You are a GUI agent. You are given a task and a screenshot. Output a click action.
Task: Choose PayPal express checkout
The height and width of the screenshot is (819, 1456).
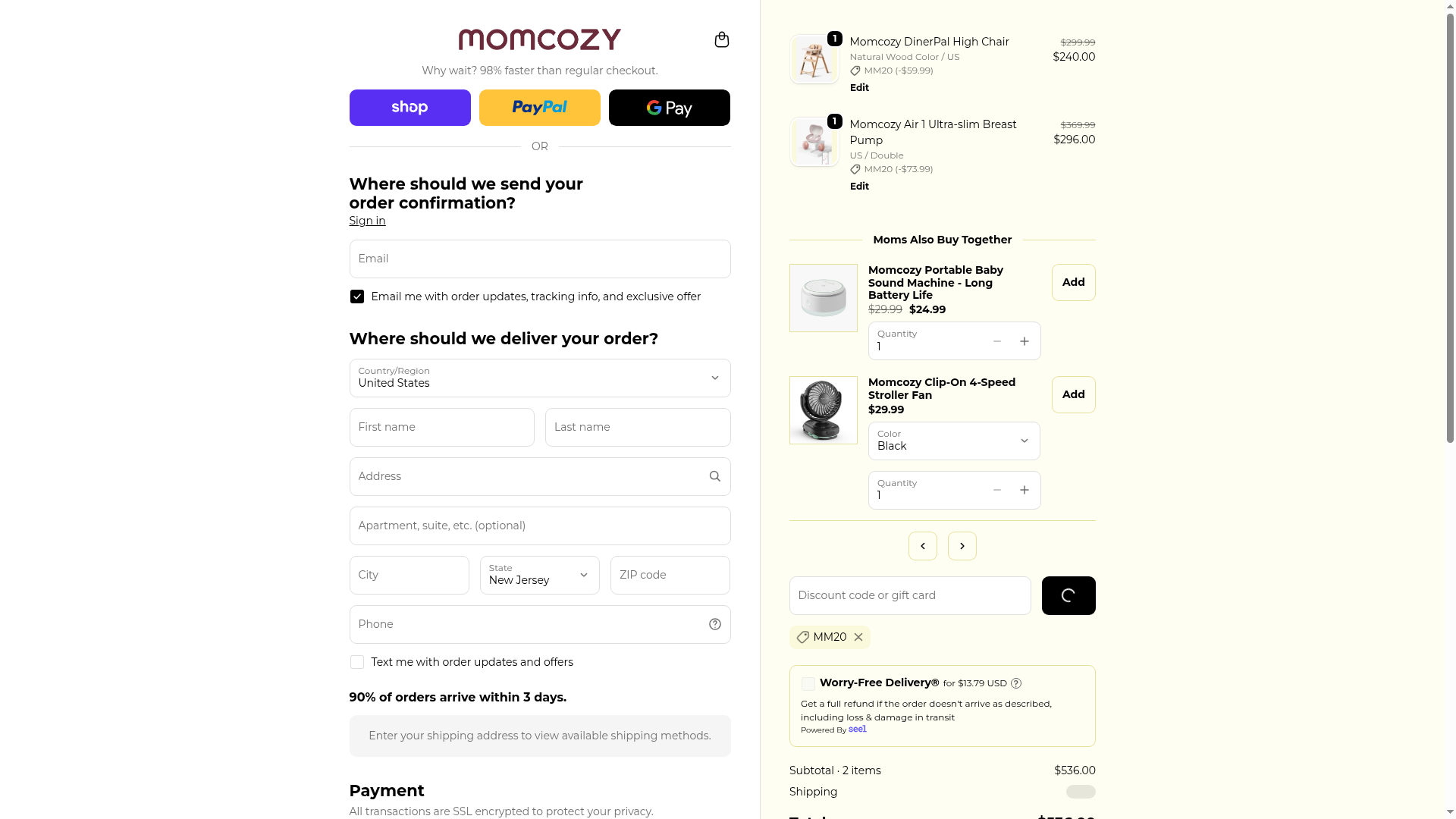tap(539, 108)
